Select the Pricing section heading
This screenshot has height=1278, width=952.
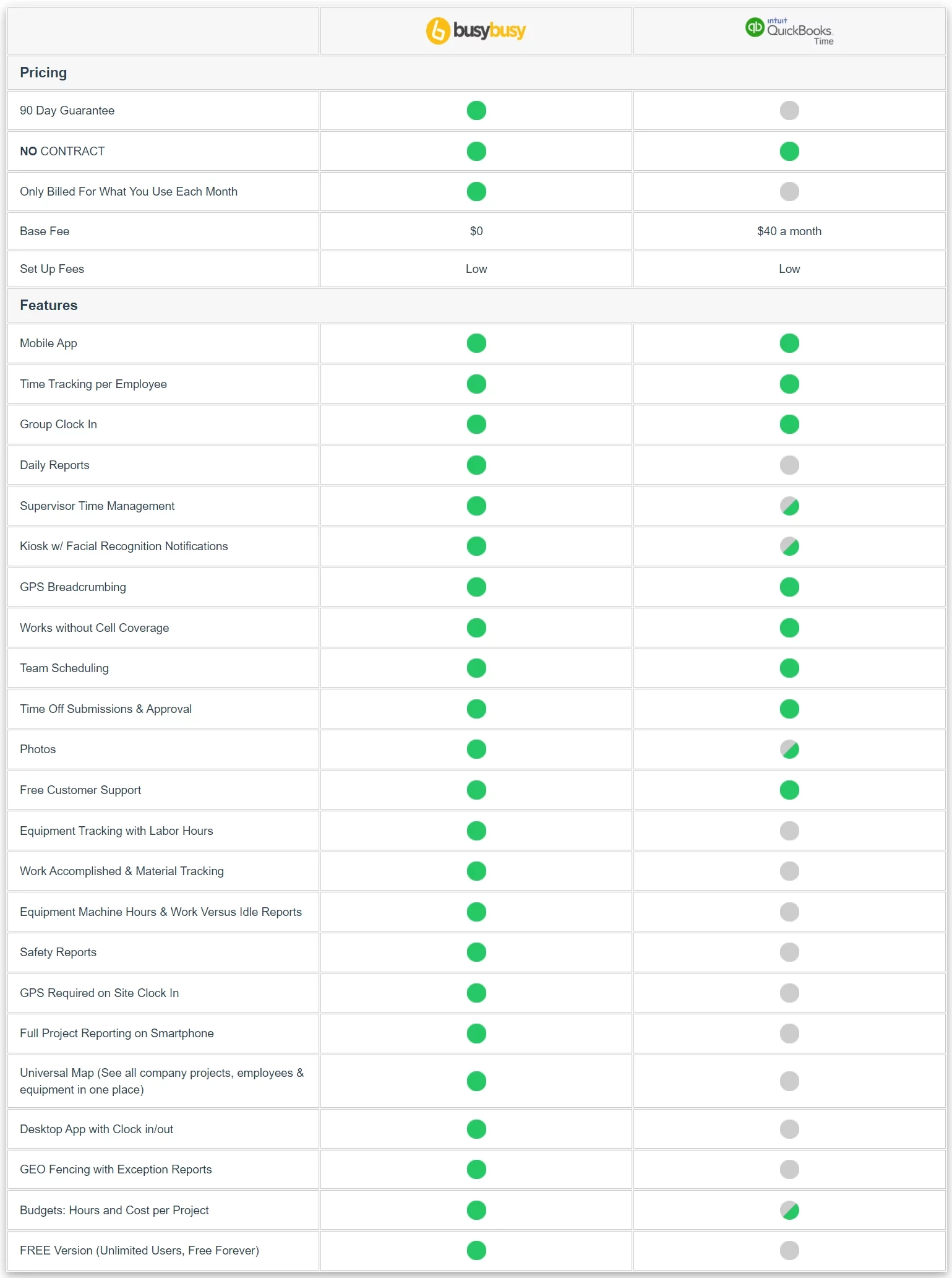[x=43, y=72]
